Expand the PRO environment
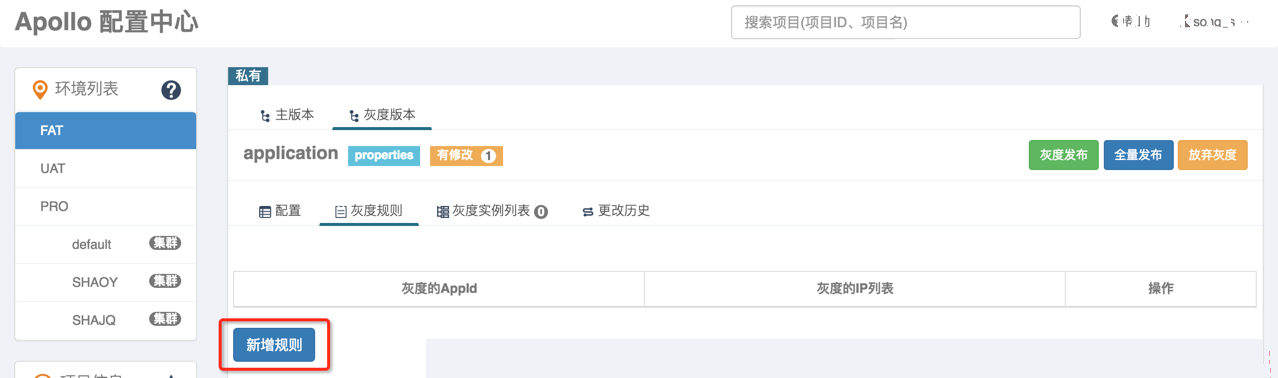1278x378 pixels. coord(105,206)
